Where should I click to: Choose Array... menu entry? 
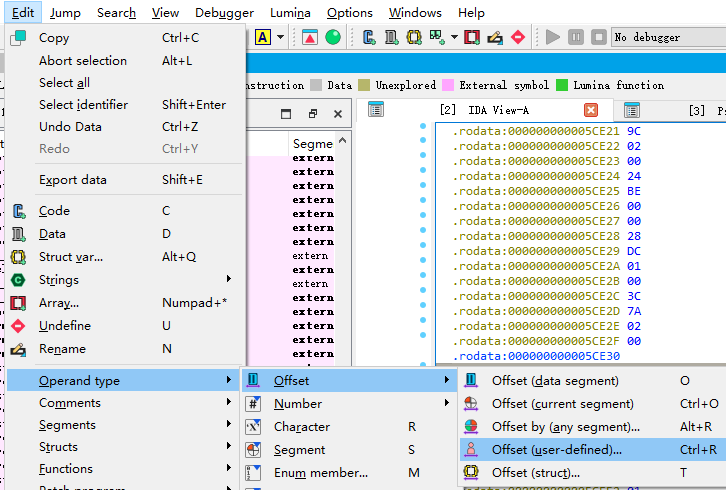pyautogui.click(x=125, y=303)
